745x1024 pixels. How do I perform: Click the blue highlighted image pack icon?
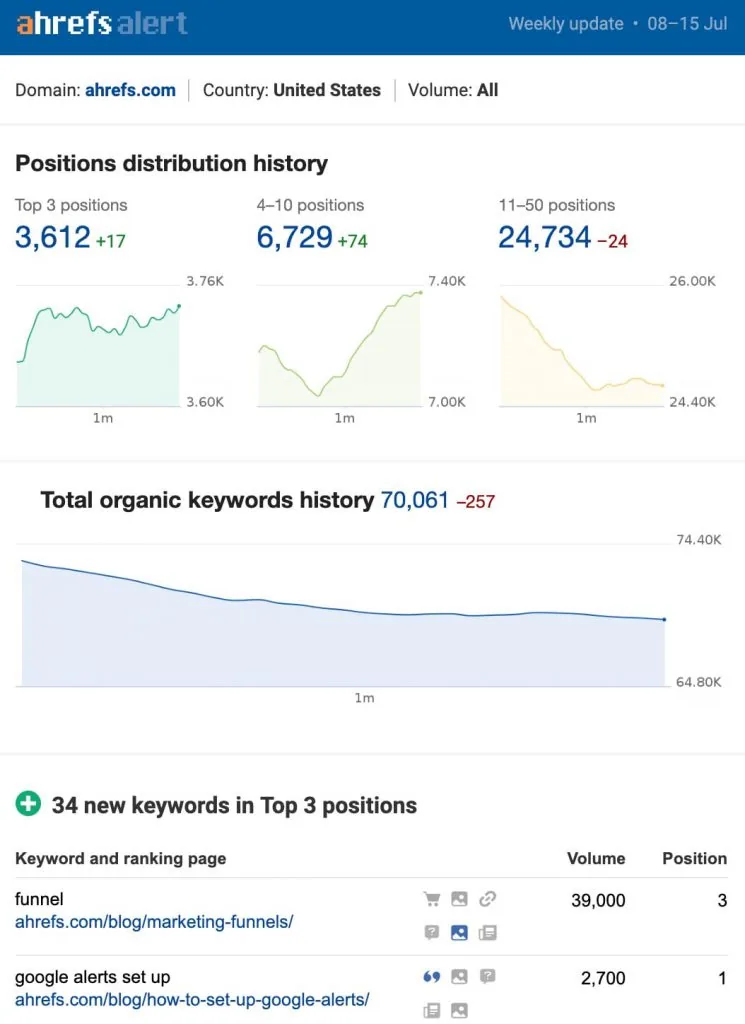(x=459, y=933)
